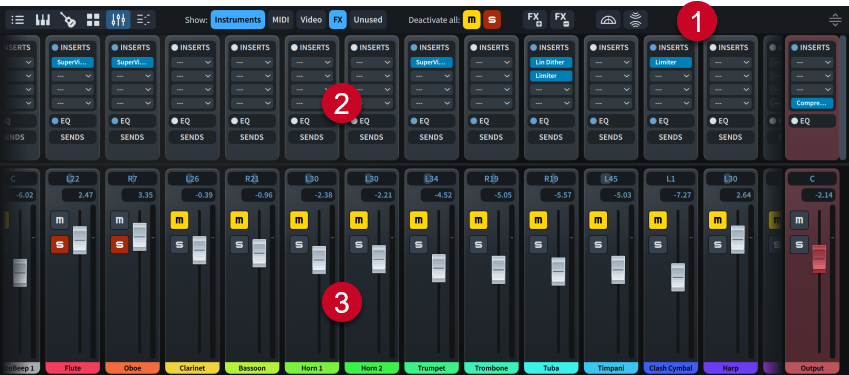849x375 pixels.
Task: Show MIDI channels in mixer
Action: 280,20
